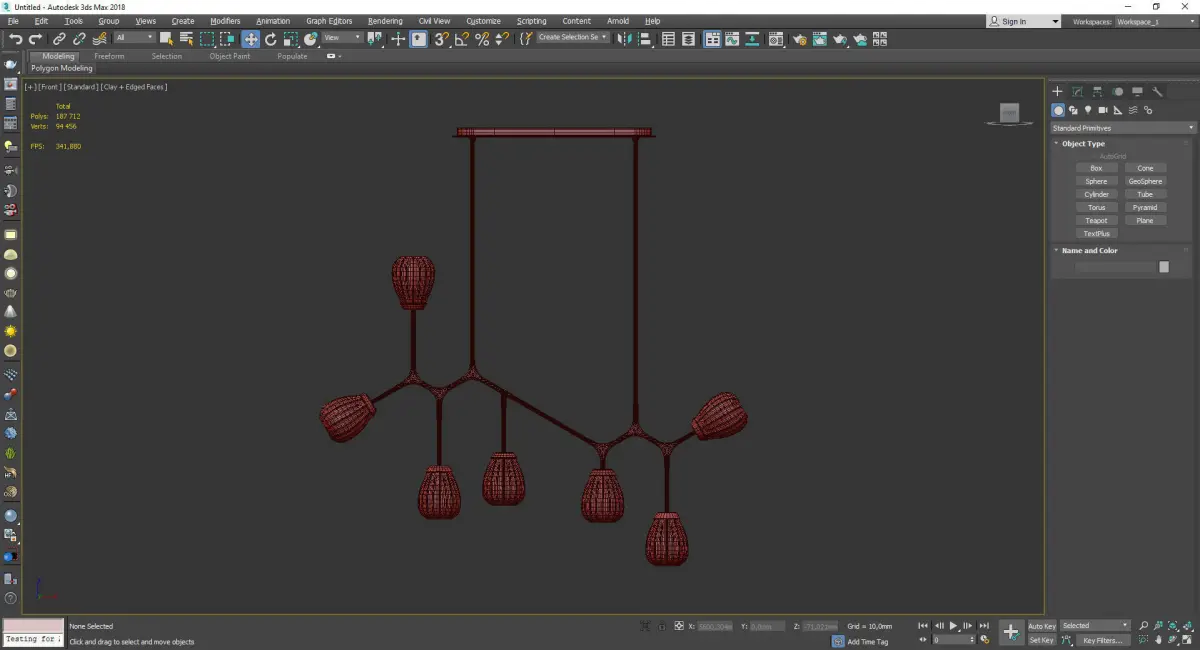Toggle the Window/Crossing selection mode
Viewport: 1200px width, 650px height.
point(228,39)
